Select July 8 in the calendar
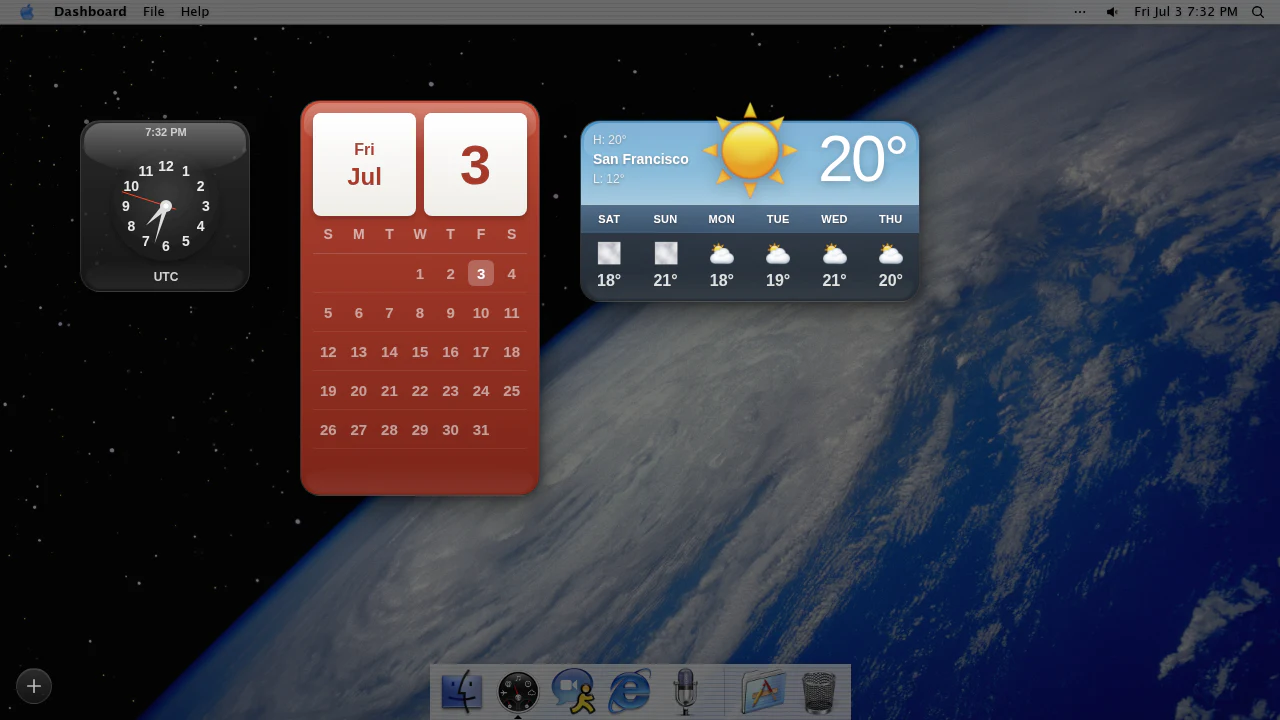Screen dimensions: 1280x720 (420, 313)
